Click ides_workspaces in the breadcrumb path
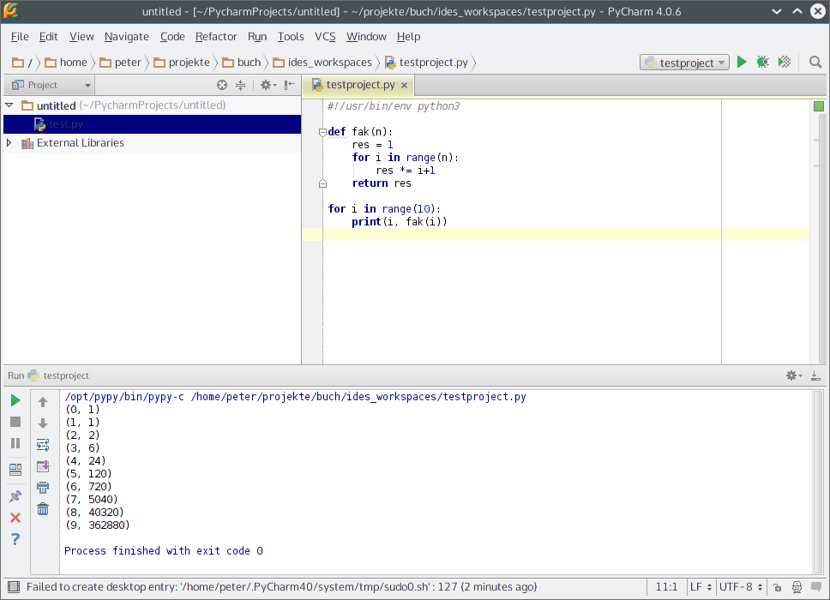Viewport: 830px width, 600px height. pos(329,62)
